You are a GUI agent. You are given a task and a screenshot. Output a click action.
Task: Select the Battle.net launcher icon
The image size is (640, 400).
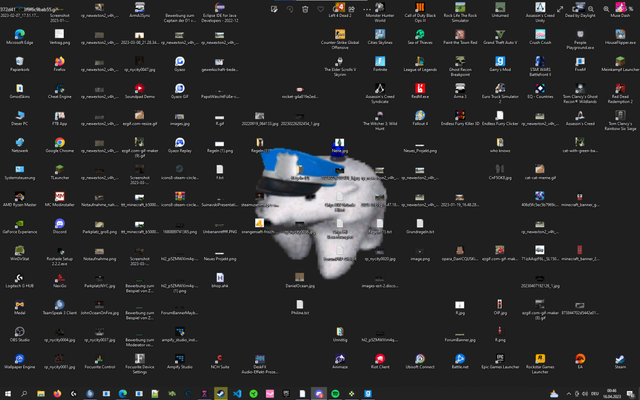point(460,361)
